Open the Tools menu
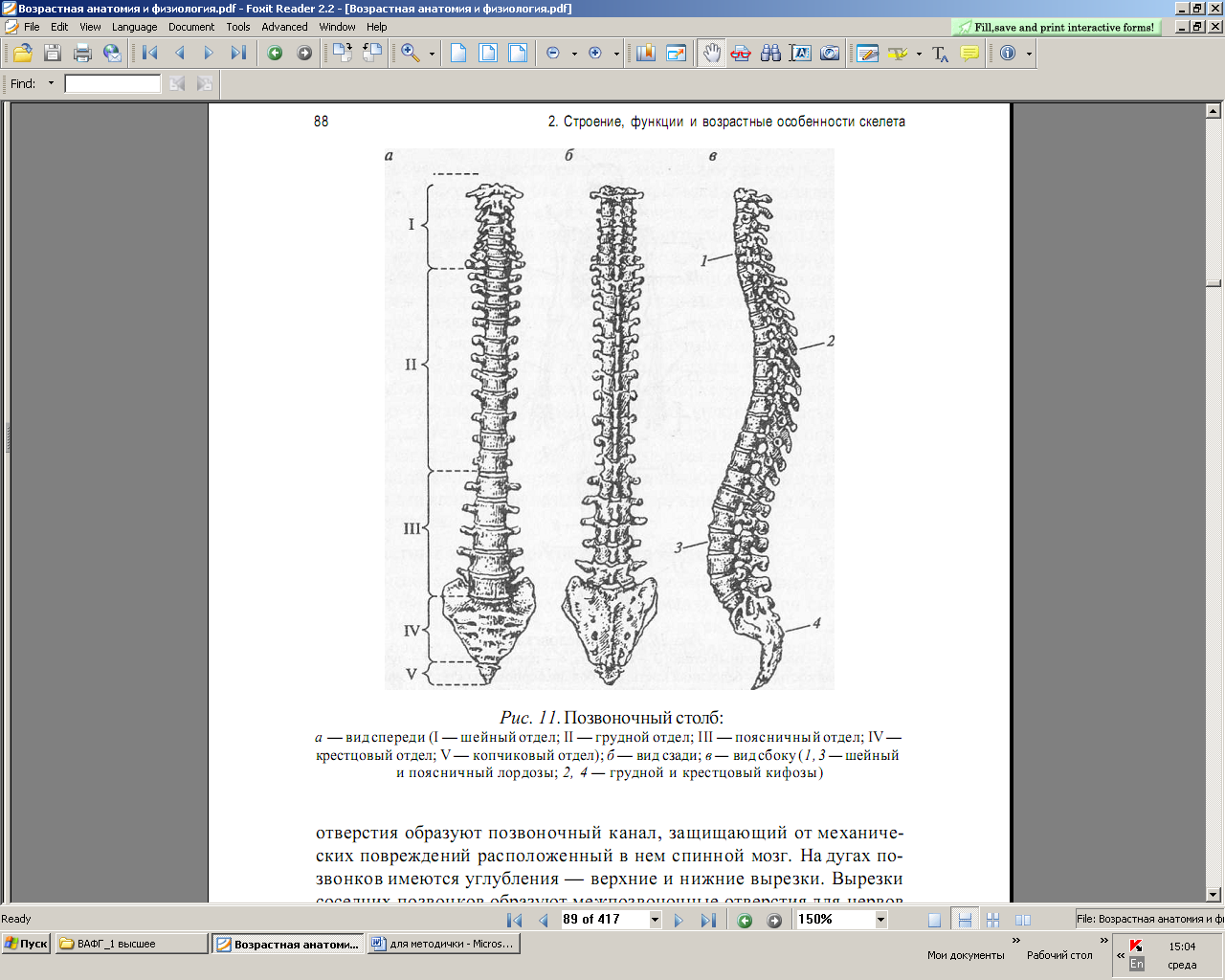 tap(238, 27)
